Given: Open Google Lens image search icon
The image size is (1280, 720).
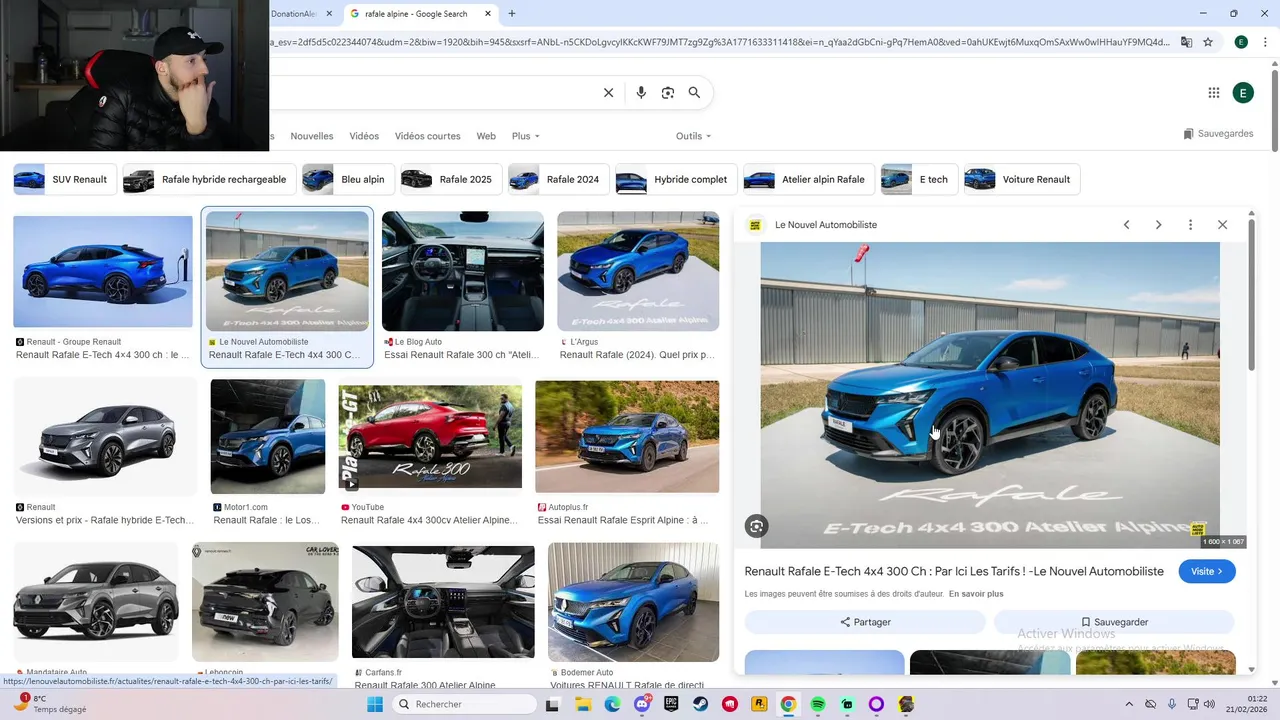Looking at the screenshot, I should (x=668, y=93).
